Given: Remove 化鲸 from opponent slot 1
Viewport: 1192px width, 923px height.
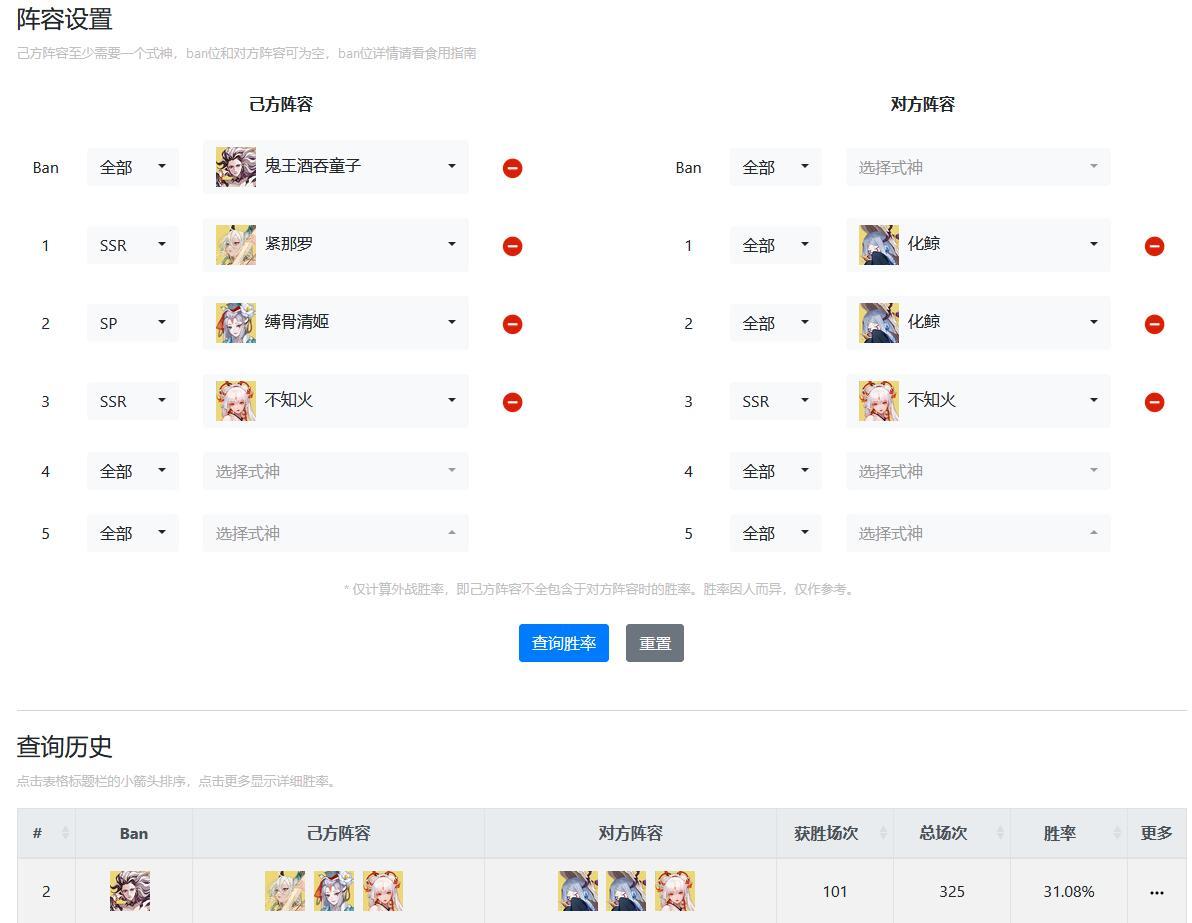Looking at the screenshot, I should (1154, 246).
